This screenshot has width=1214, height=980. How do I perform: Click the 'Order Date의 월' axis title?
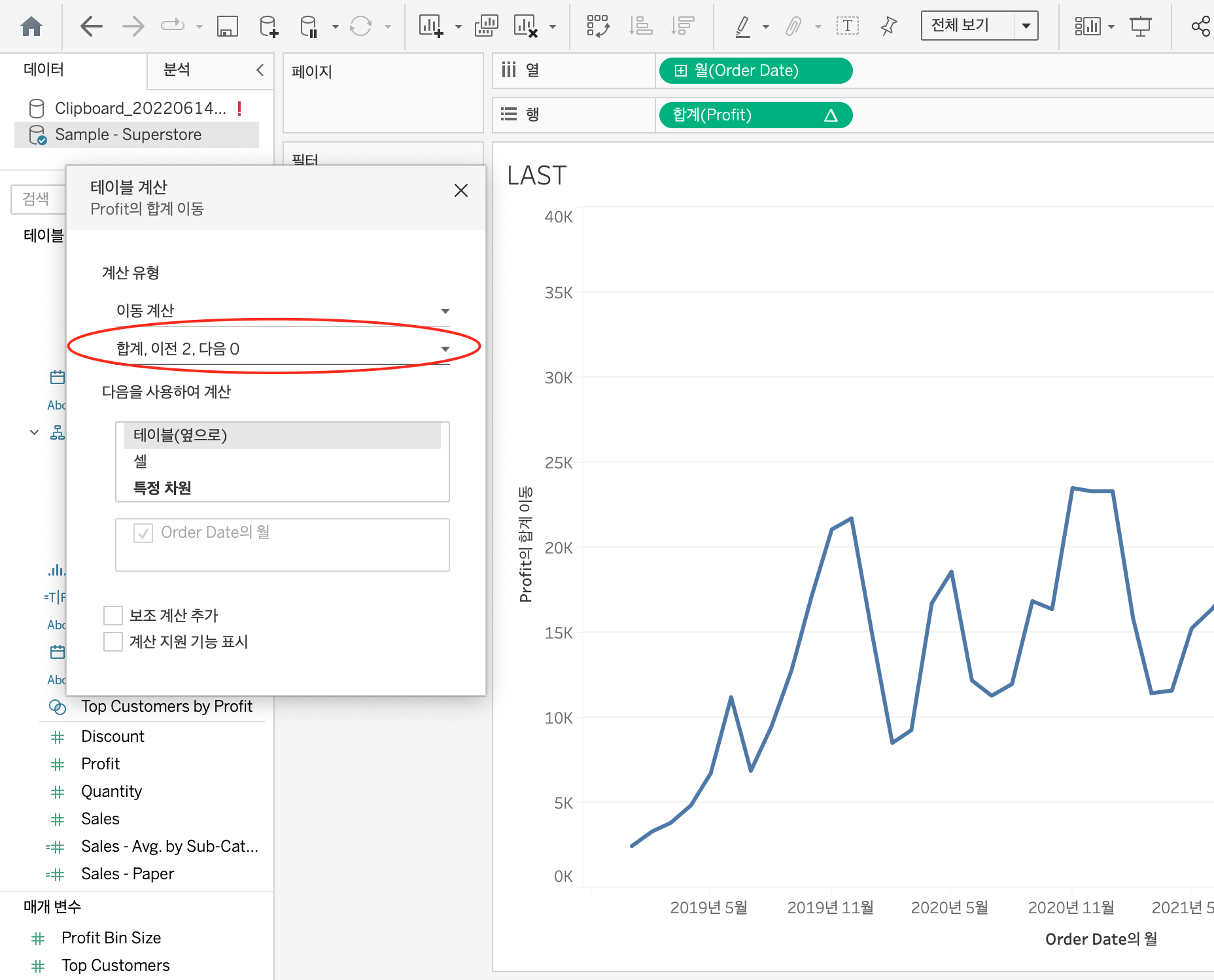pos(1101,939)
